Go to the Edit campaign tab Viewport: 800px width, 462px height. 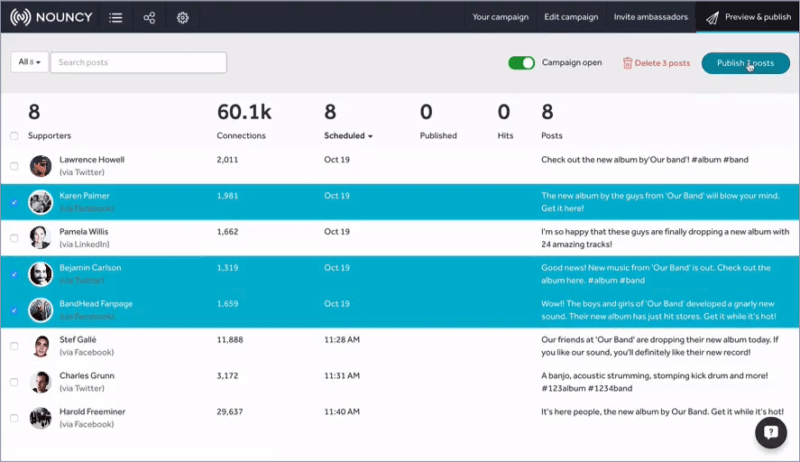tap(571, 17)
